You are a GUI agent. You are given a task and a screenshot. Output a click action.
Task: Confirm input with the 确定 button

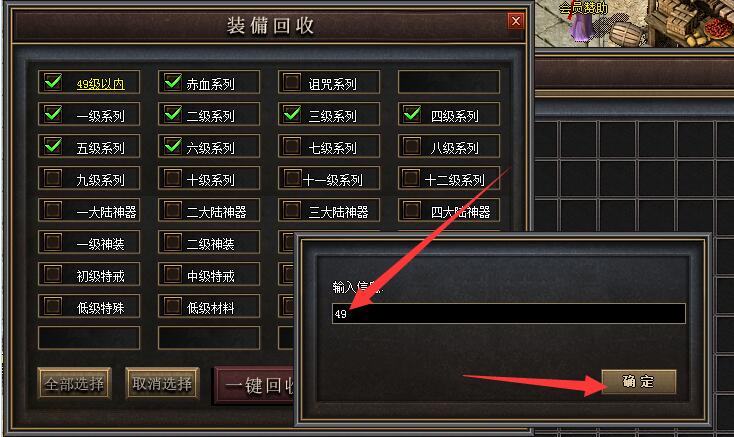point(639,381)
